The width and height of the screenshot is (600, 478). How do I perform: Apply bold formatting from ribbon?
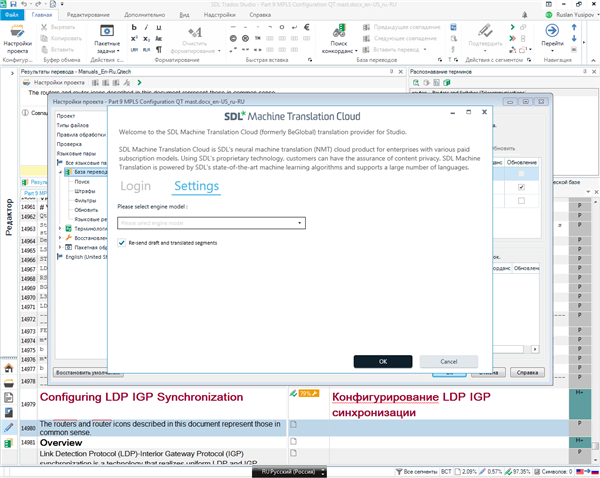click(134, 27)
